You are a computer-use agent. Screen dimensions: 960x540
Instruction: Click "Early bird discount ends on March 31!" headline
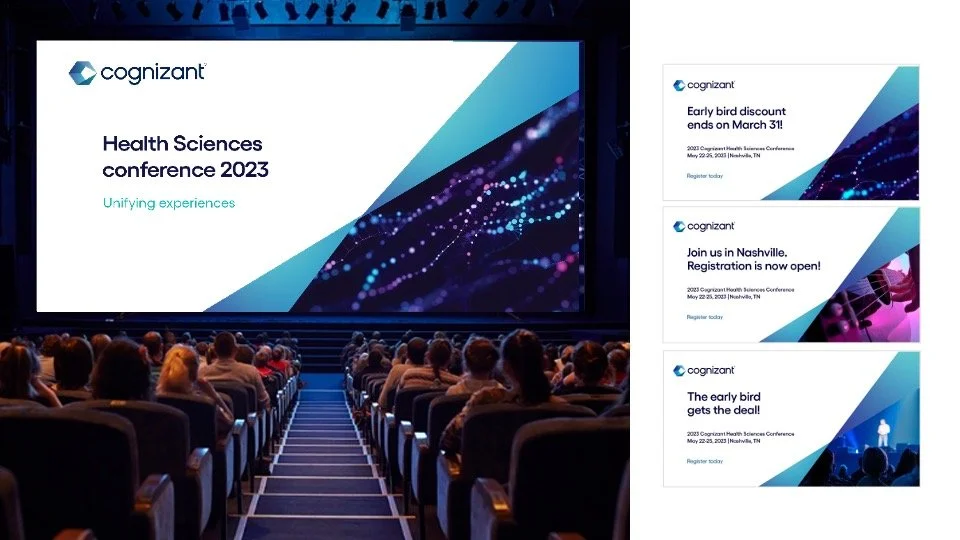(736, 118)
